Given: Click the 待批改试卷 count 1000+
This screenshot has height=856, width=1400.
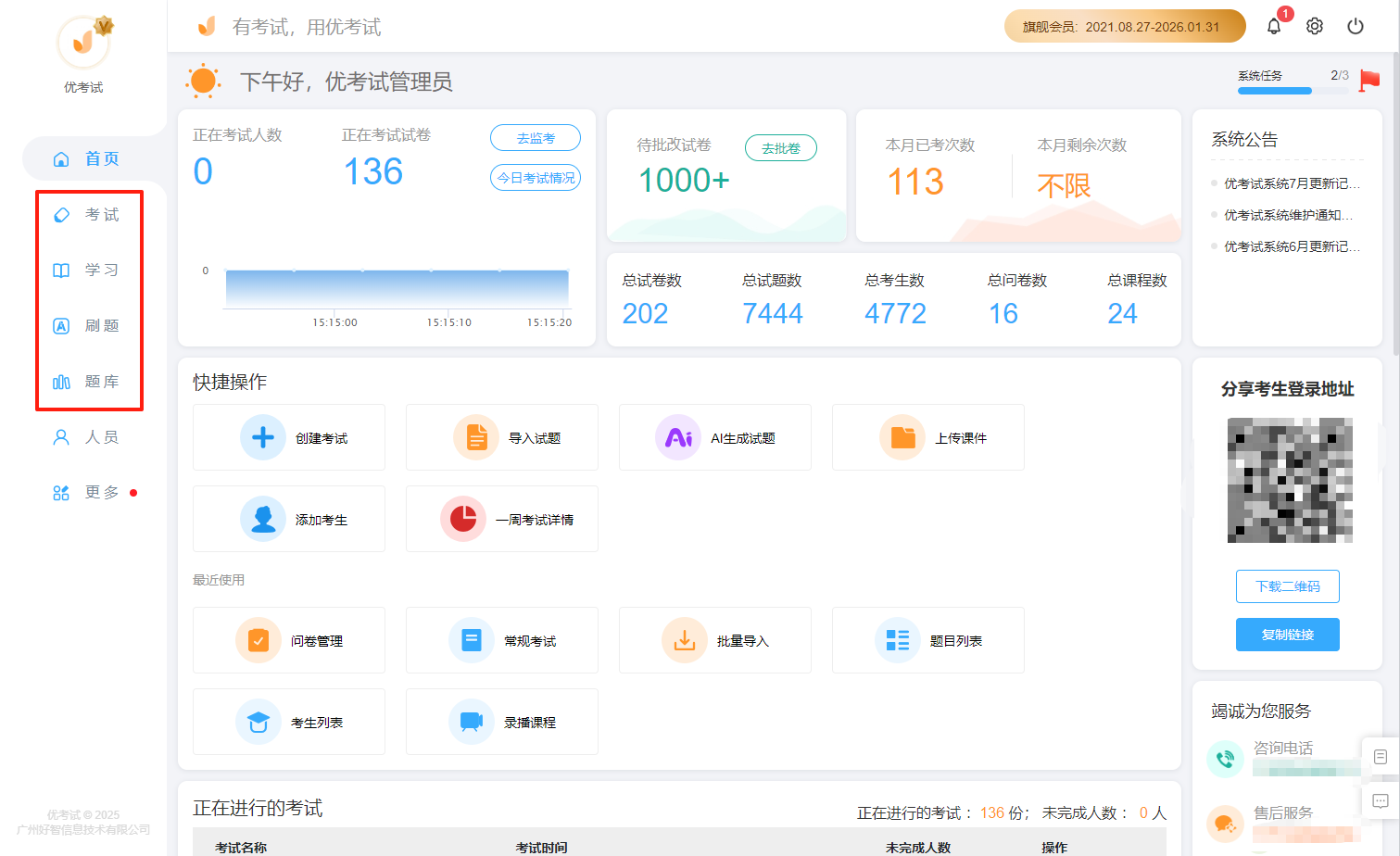Looking at the screenshot, I should pos(684,180).
